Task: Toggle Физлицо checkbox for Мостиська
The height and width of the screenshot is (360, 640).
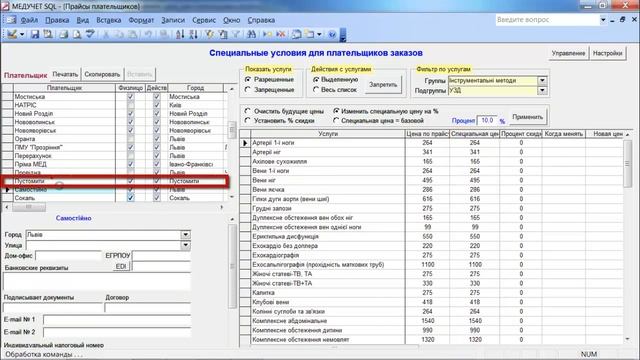Action: tap(130, 97)
